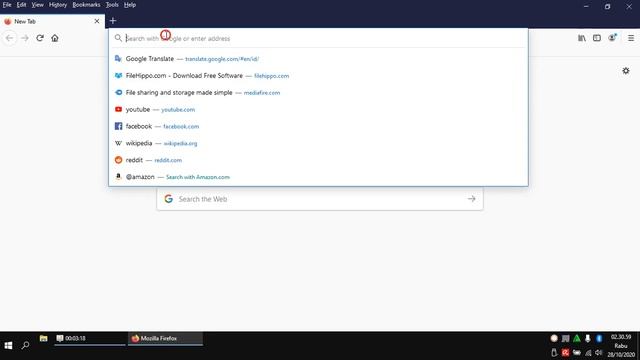Select facebook suggestion
Screen dimensions: 640x360
point(318,126)
